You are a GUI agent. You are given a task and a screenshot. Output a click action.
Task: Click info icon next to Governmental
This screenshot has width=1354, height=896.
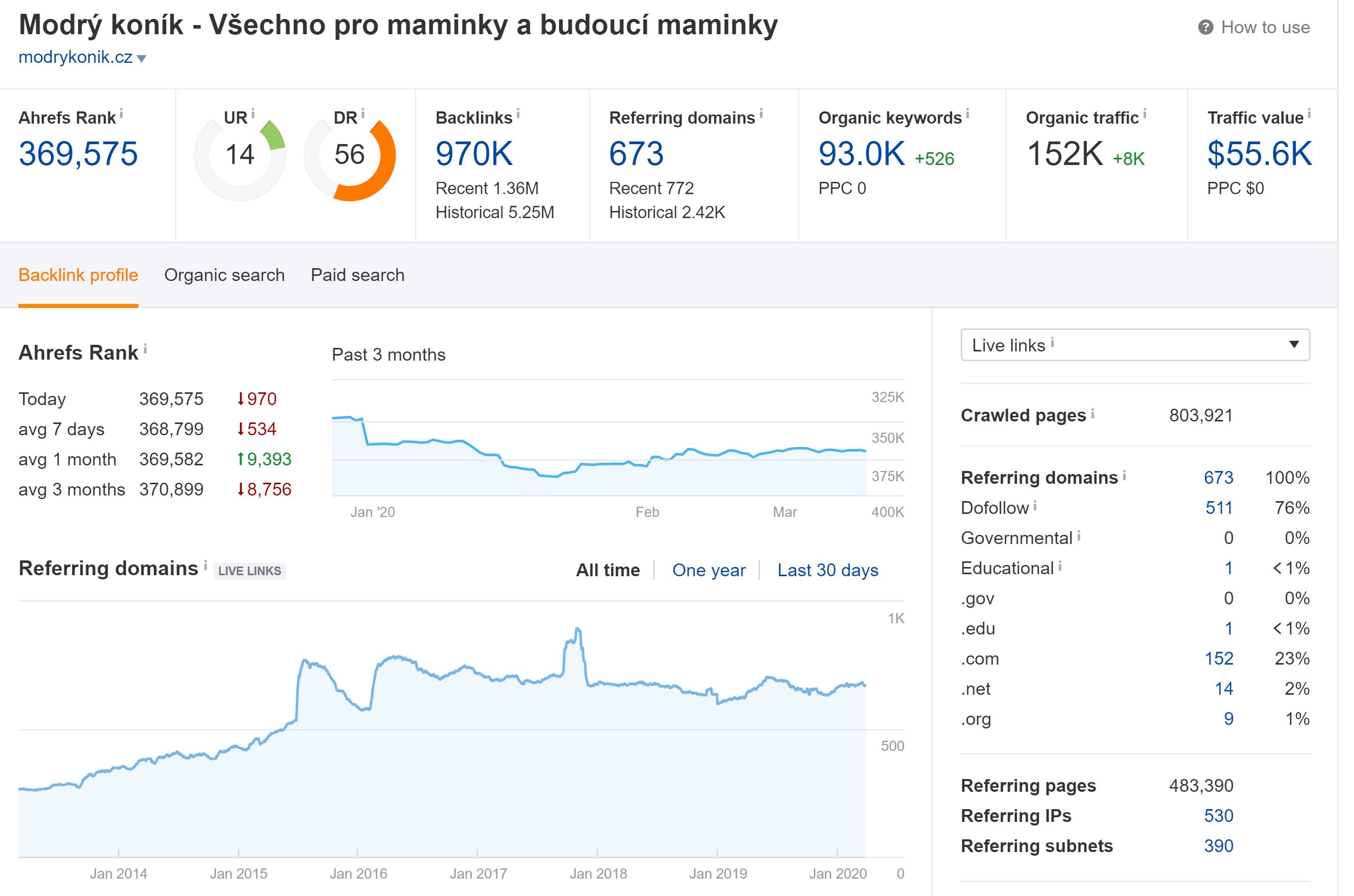point(1079,535)
